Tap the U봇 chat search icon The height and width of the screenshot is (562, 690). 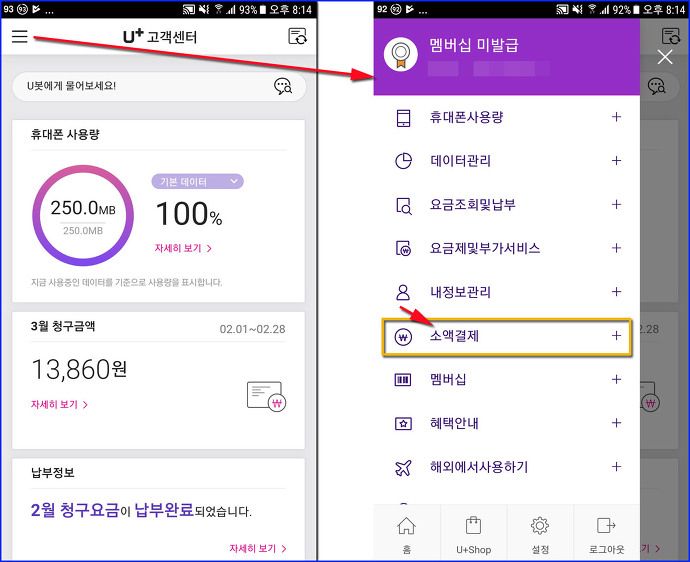pos(283,86)
